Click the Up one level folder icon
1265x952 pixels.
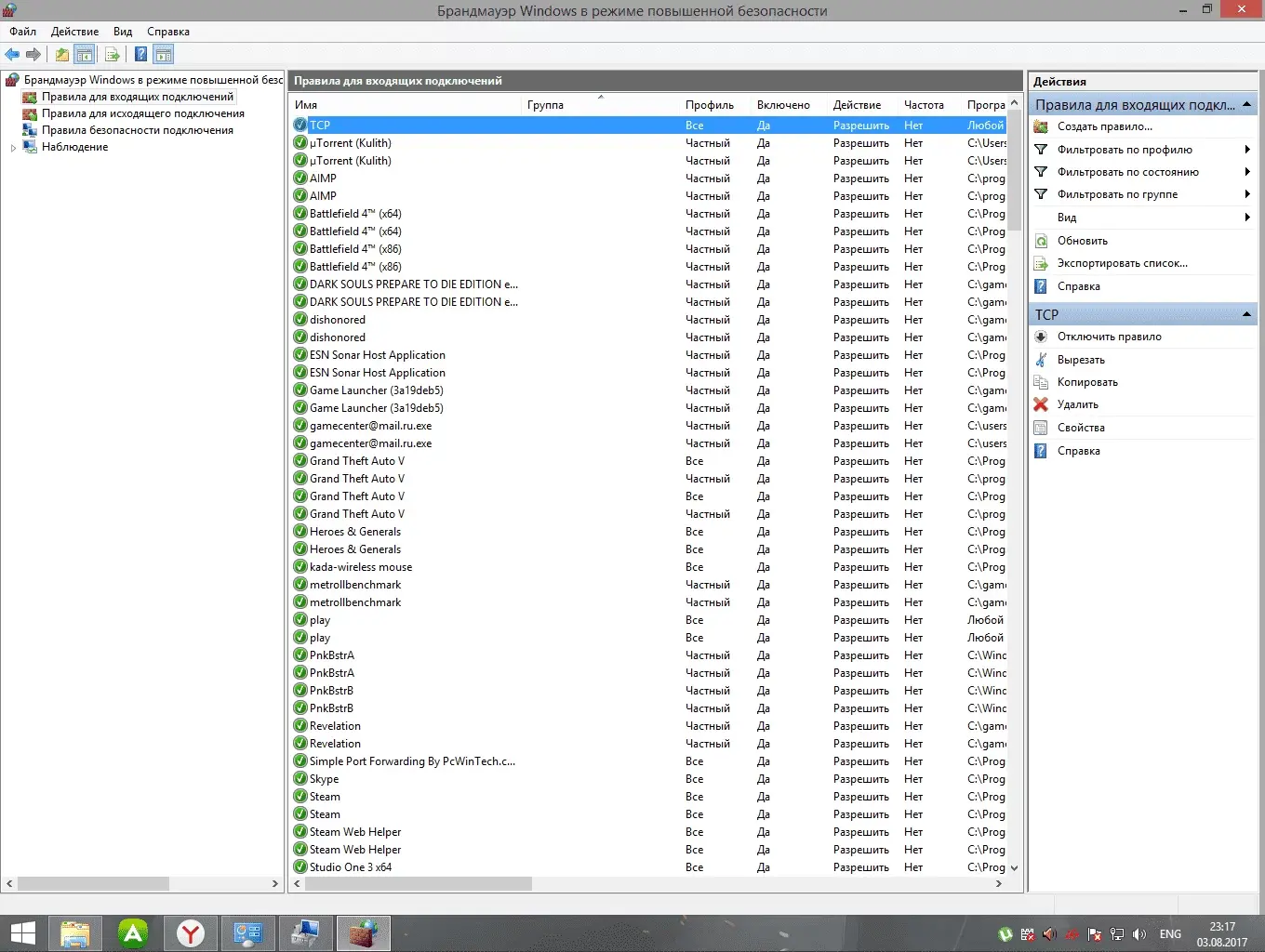[61, 55]
